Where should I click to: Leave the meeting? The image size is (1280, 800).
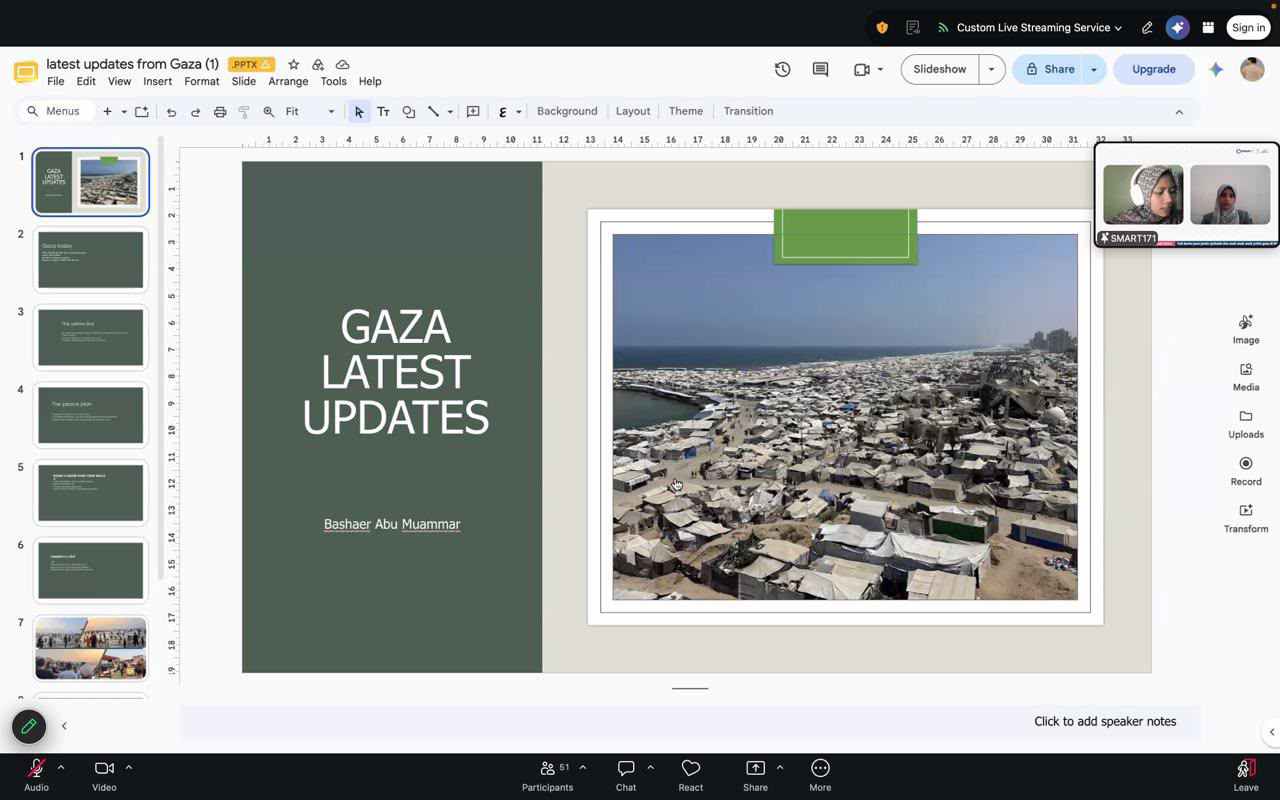1246,774
